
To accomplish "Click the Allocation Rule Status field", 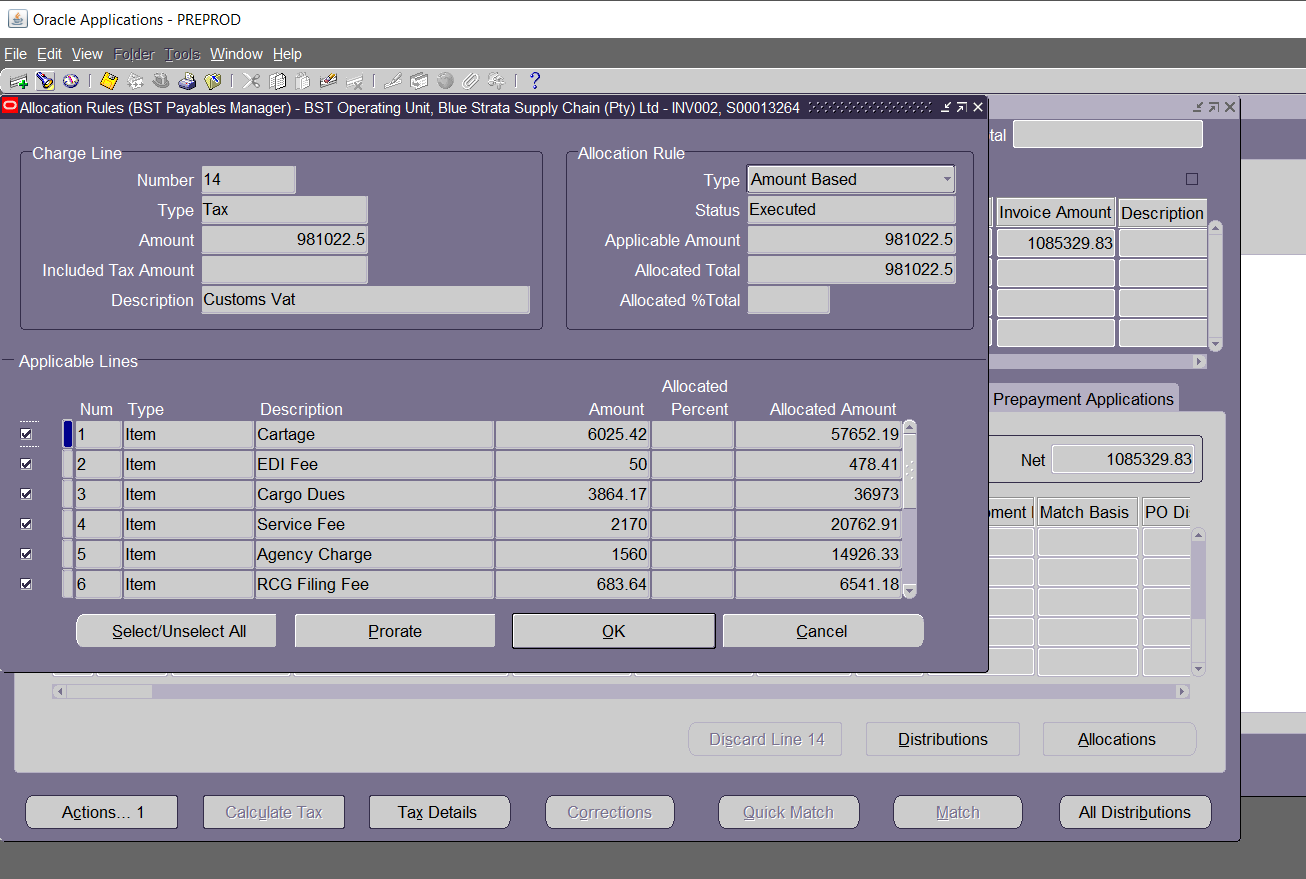I will [851, 210].
